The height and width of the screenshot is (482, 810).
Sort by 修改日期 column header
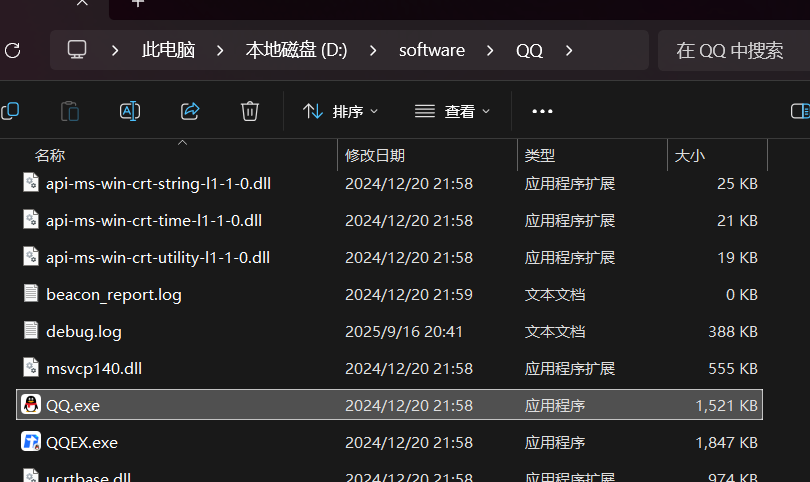375,156
